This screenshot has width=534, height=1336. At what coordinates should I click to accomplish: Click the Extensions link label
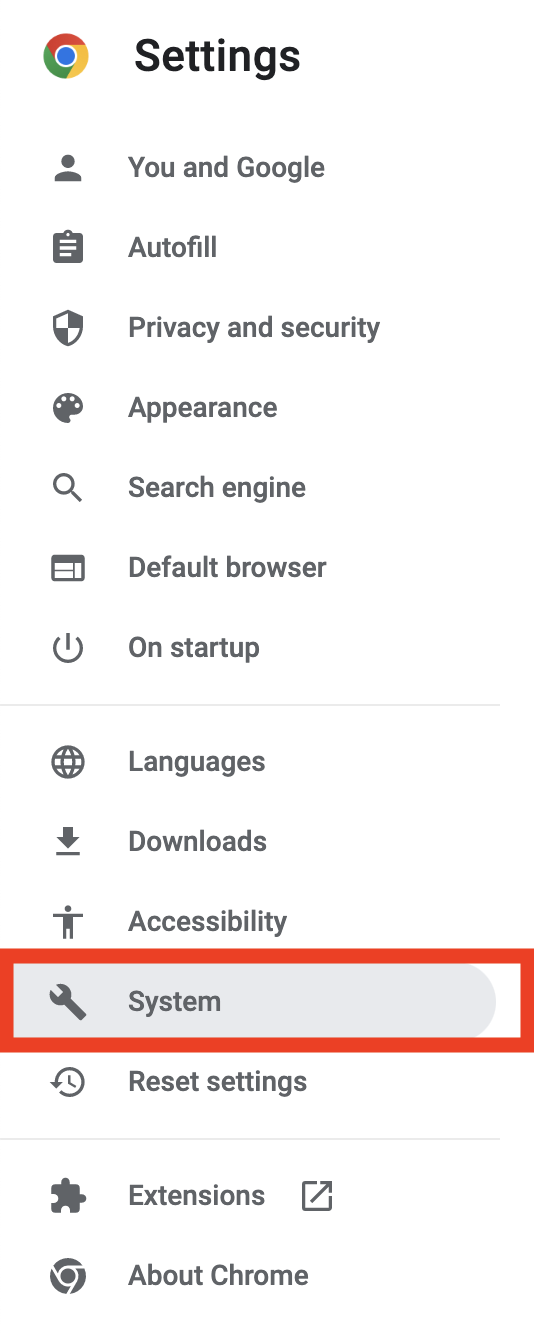pos(197,1196)
